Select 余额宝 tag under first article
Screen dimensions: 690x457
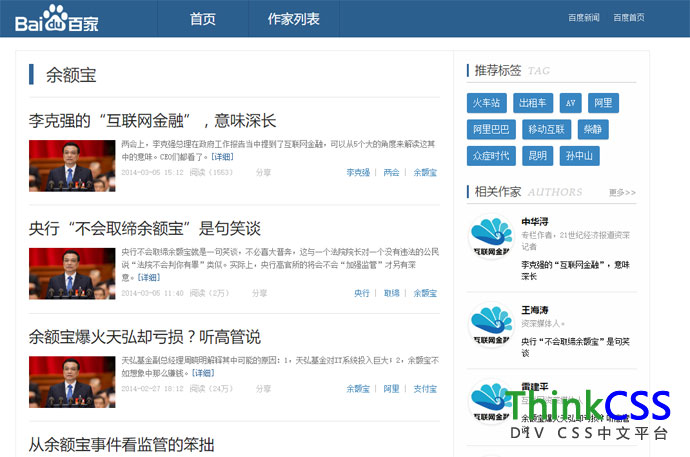point(425,172)
